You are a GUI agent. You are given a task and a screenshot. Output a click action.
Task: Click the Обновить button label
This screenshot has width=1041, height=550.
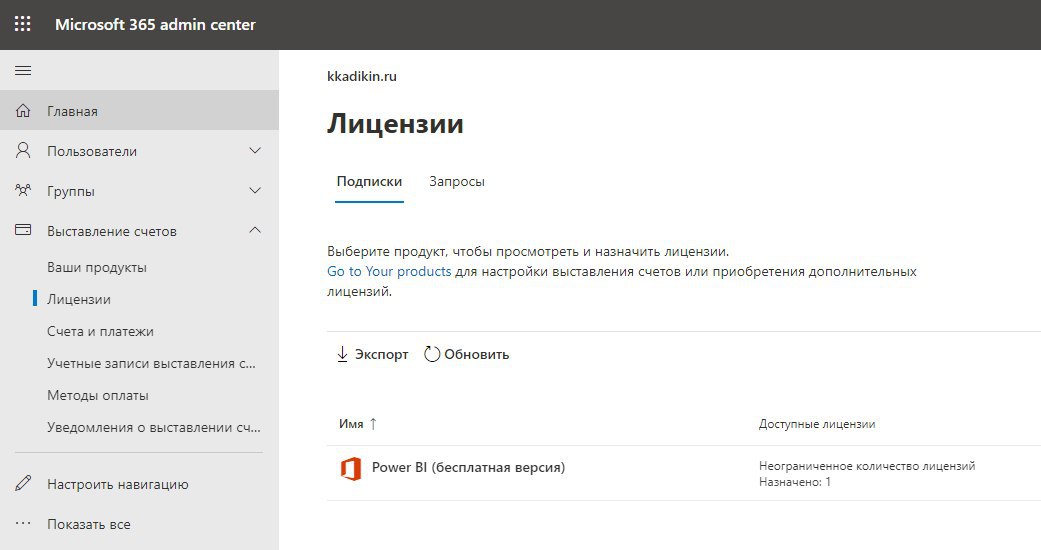(x=477, y=354)
